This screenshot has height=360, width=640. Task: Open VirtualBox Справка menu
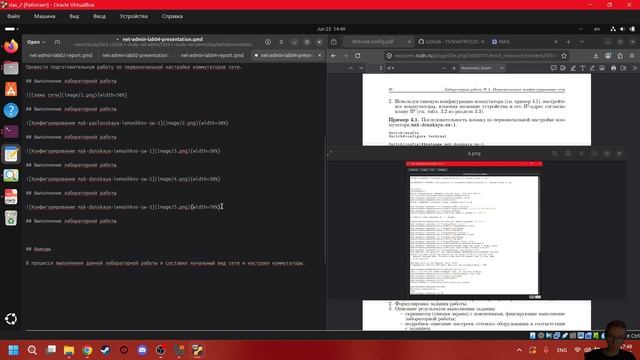(172, 16)
